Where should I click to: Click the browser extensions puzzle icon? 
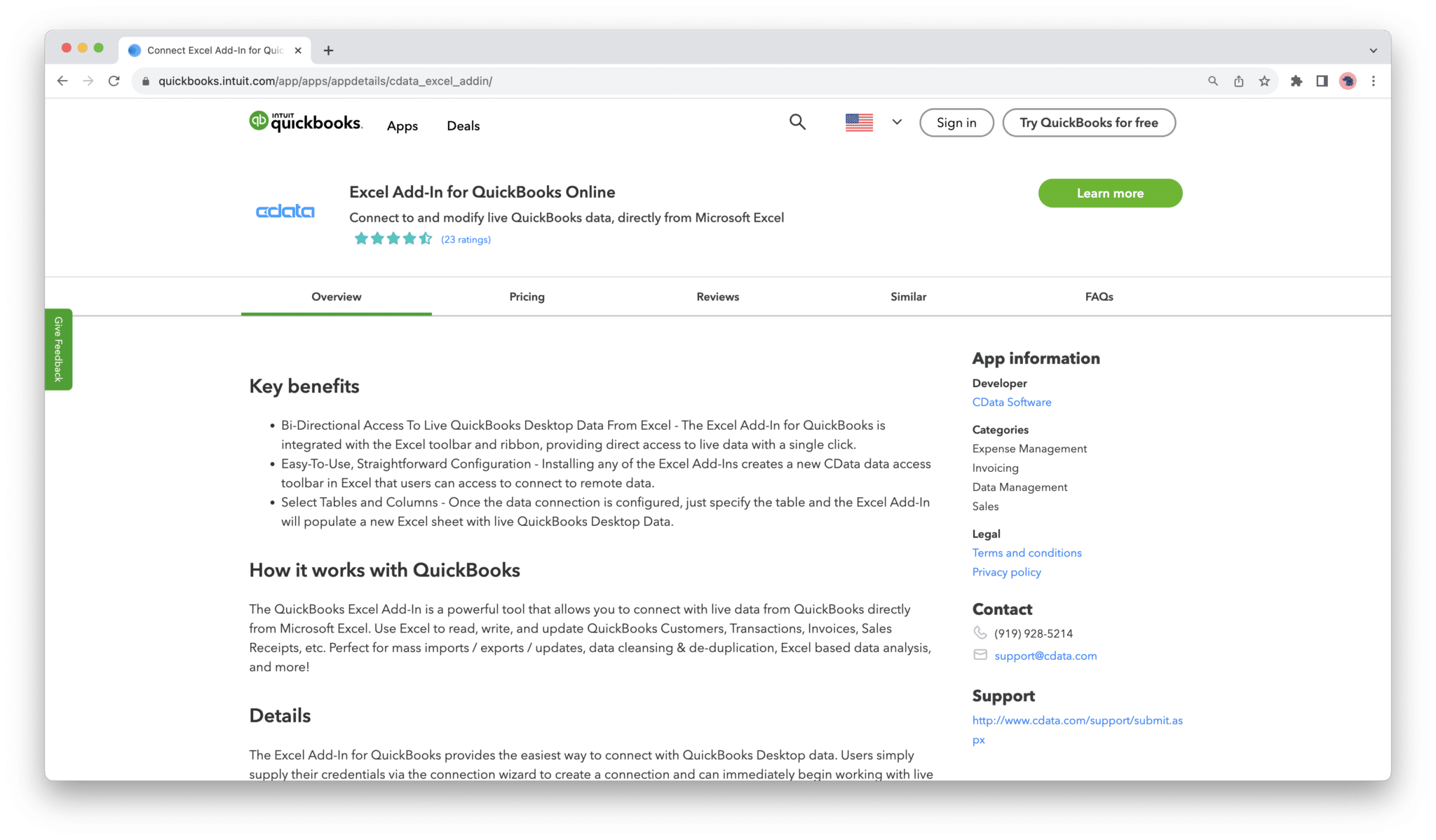tap(1296, 81)
